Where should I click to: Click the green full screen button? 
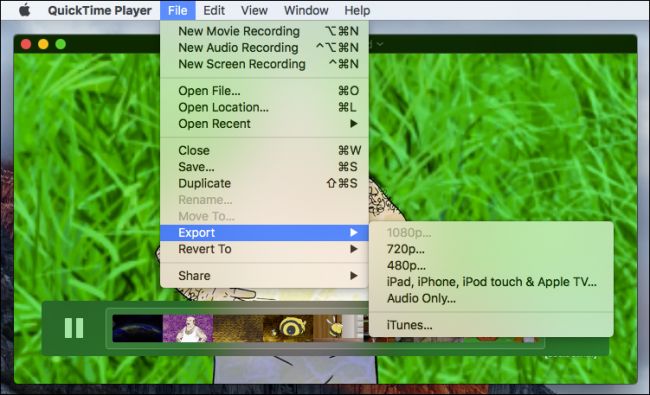point(61,44)
